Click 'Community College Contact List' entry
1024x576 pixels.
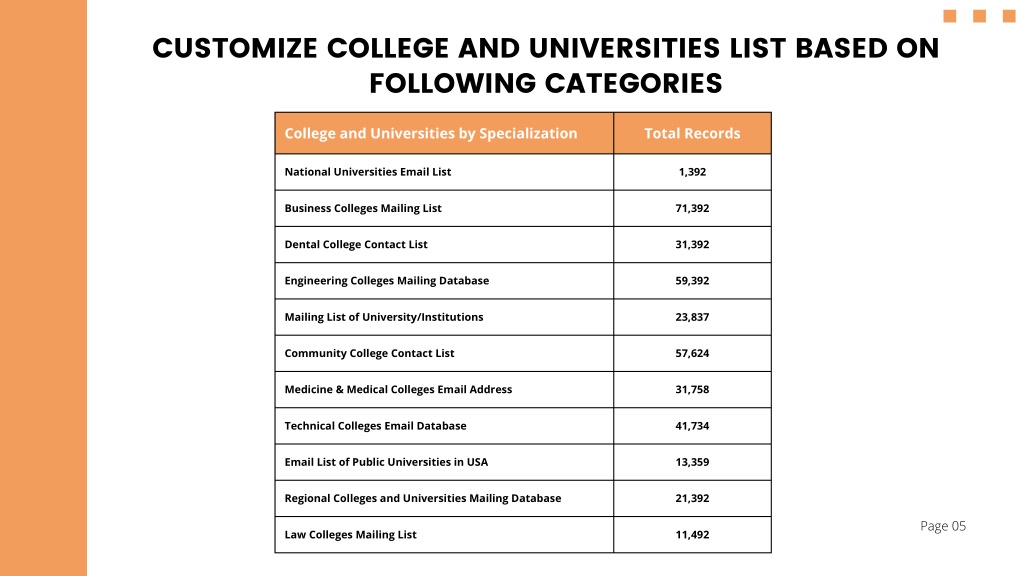(x=369, y=353)
